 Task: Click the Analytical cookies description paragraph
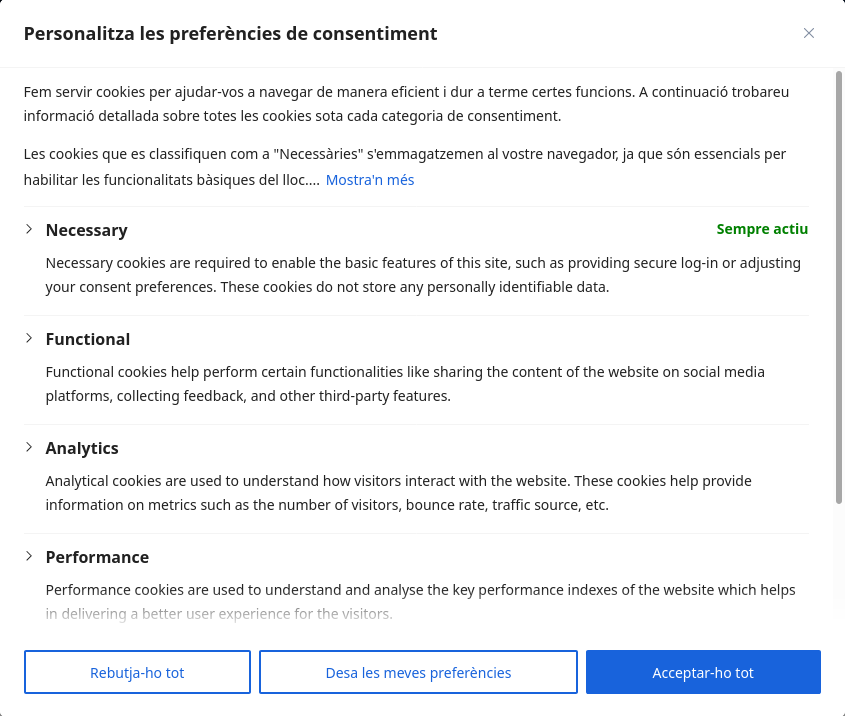pos(397,493)
